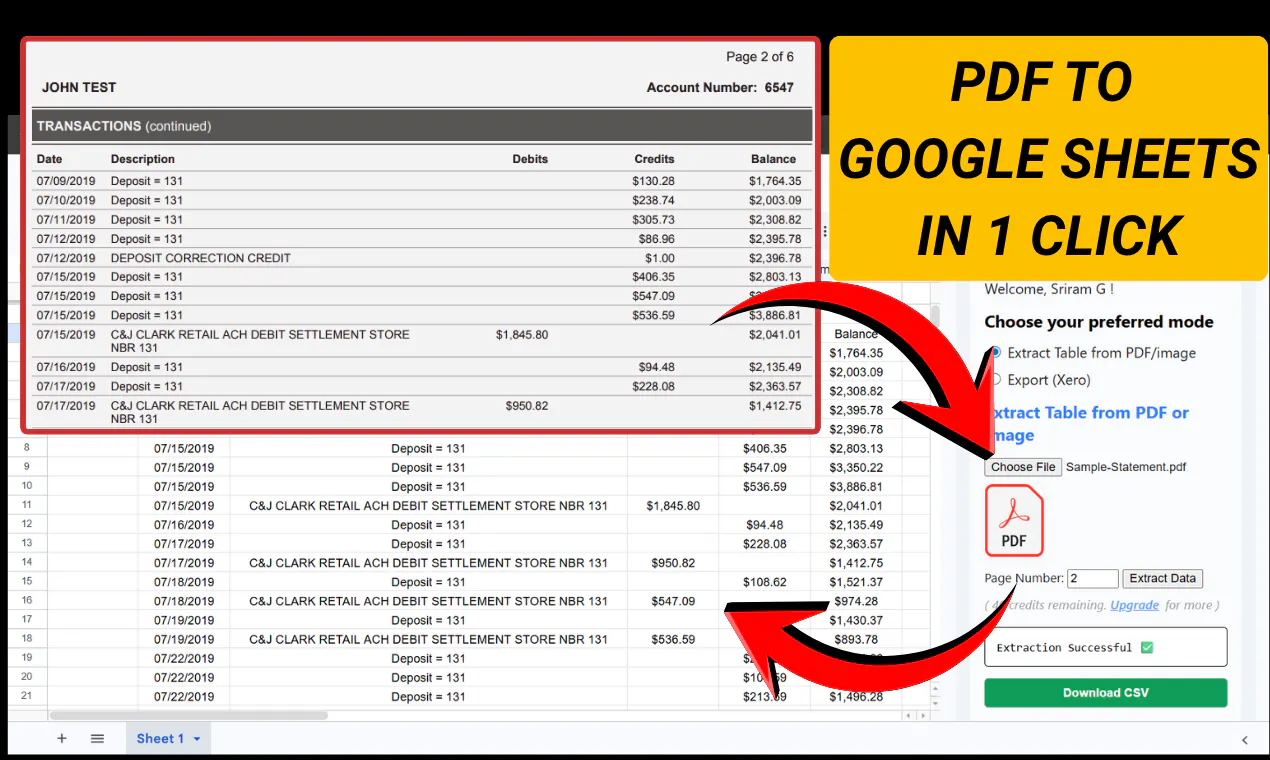Image resolution: width=1270 pixels, height=760 pixels.
Task: Select the 07/18/2019 date cell in row 15
Action: [x=184, y=582]
